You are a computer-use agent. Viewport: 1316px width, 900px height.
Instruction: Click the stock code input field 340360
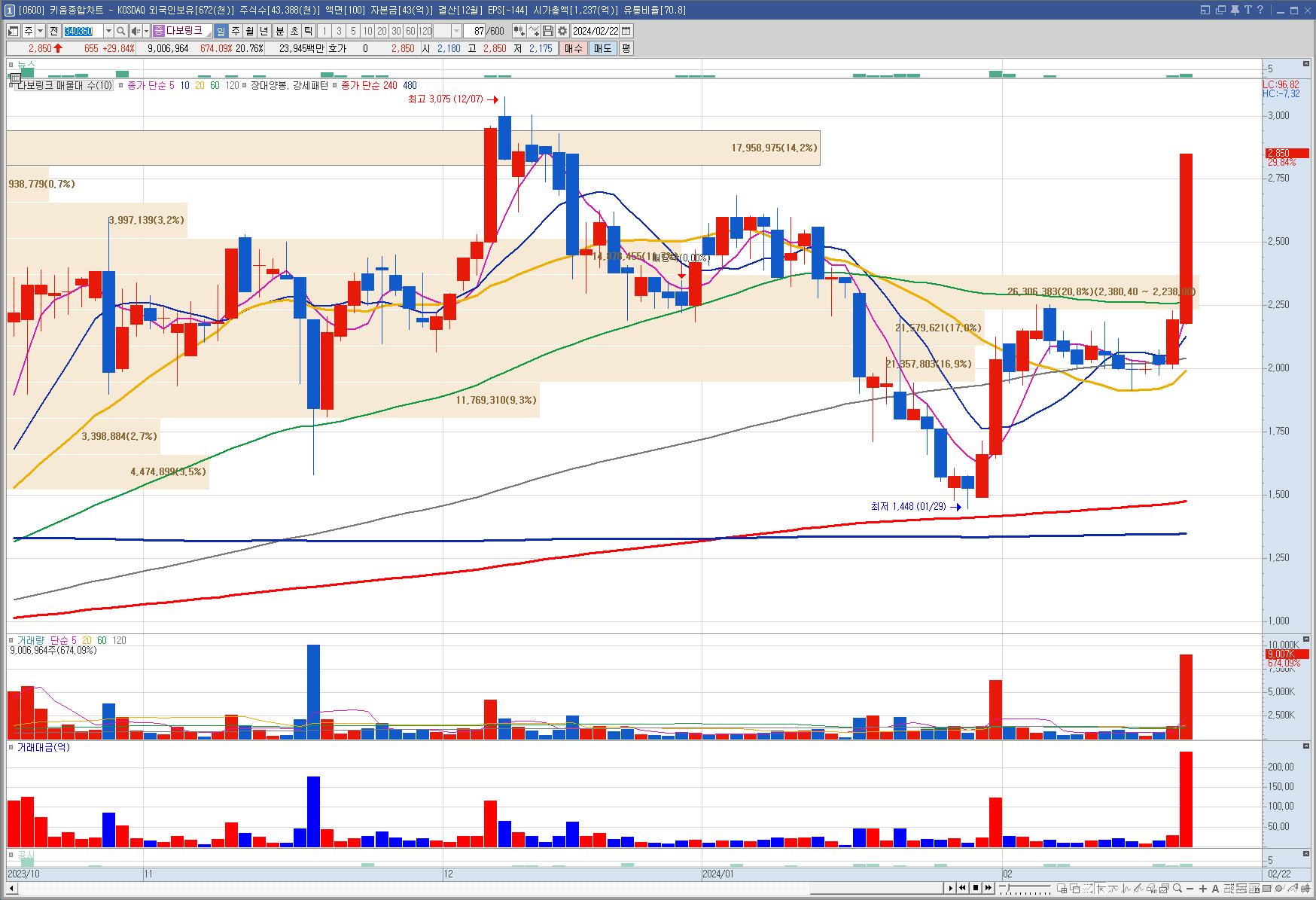click(x=83, y=31)
